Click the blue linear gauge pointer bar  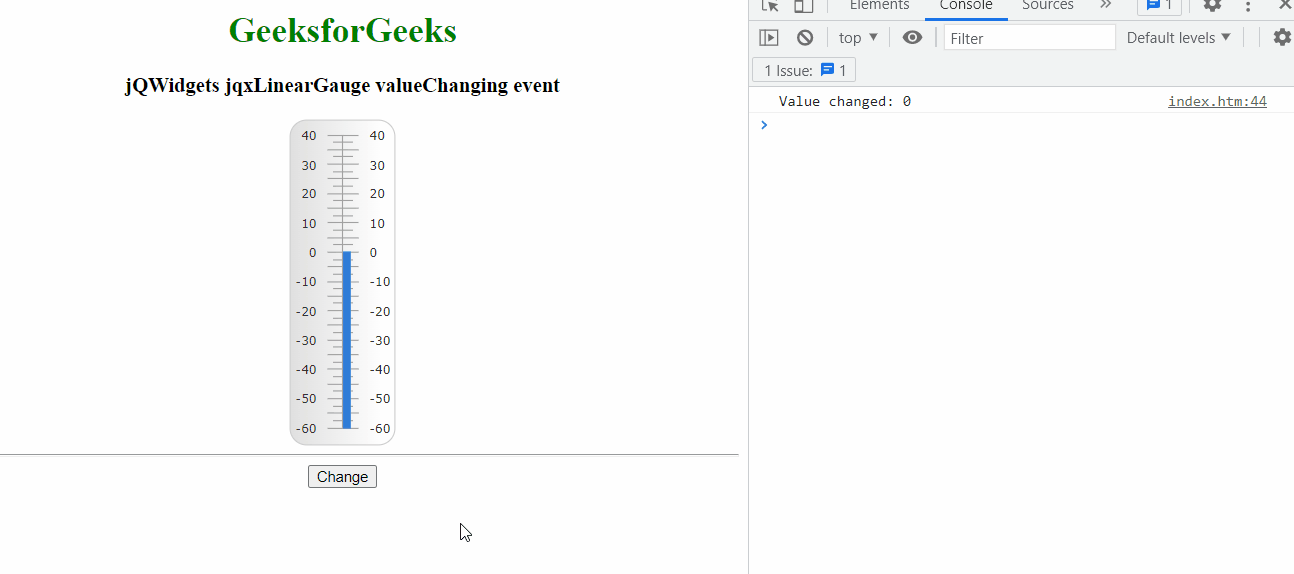[347, 340]
